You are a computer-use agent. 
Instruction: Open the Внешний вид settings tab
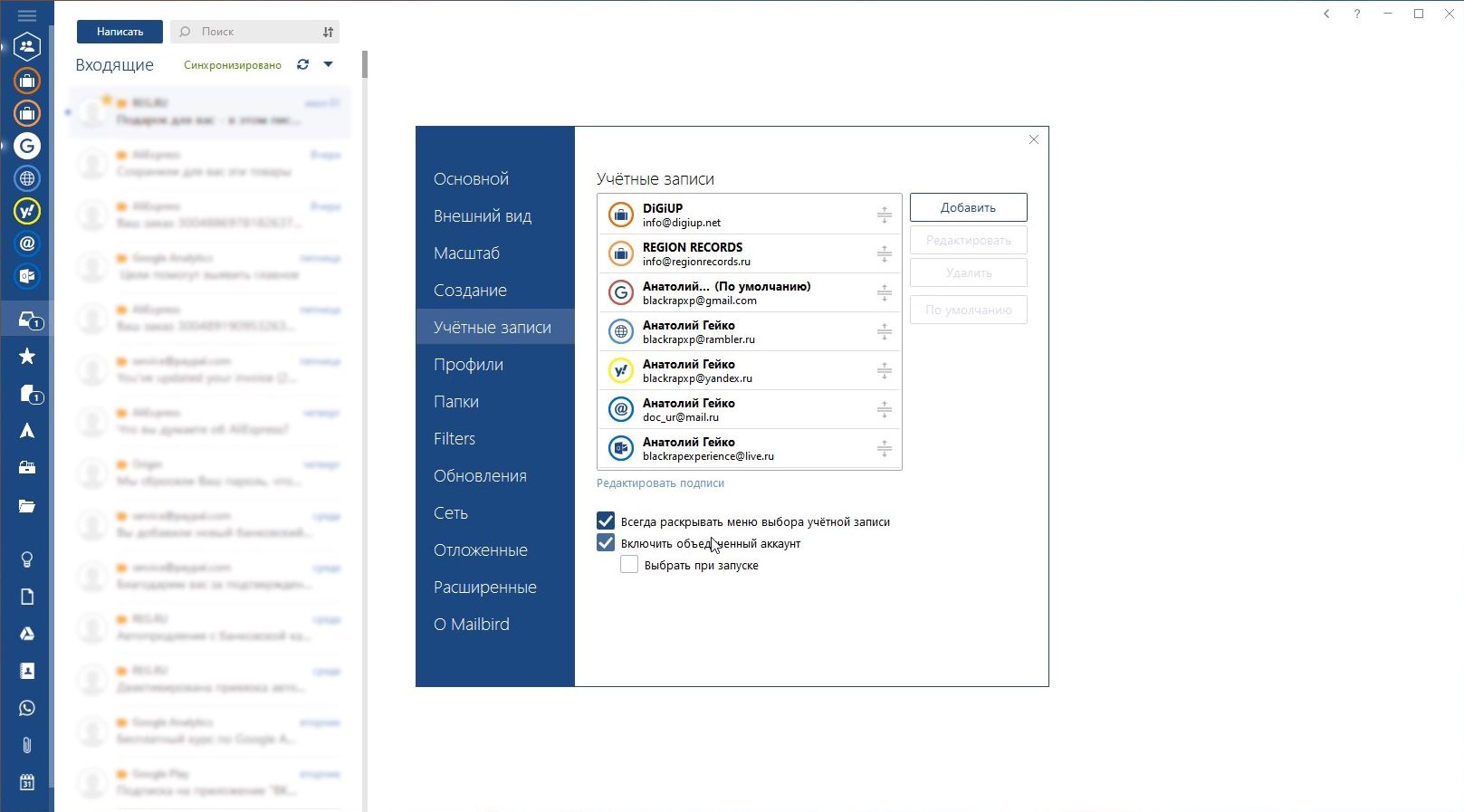495,216
